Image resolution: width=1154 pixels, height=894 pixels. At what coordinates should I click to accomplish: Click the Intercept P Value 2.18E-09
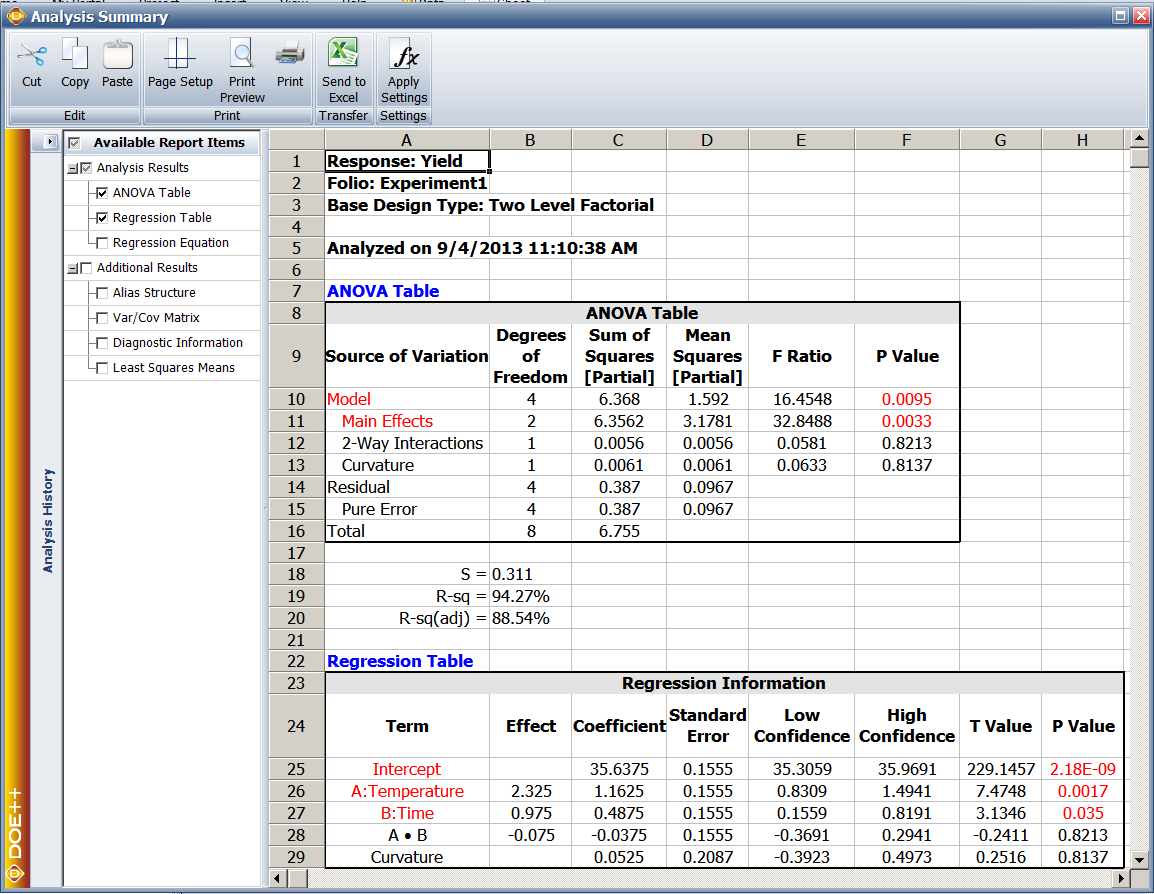tap(1083, 769)
